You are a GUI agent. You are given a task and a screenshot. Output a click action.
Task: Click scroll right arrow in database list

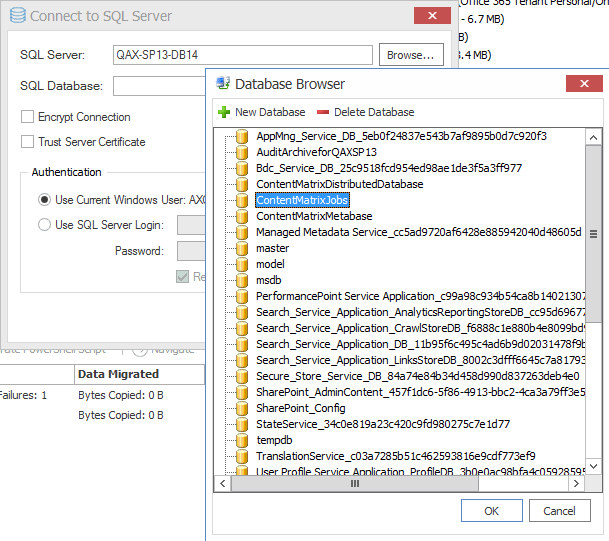[x=576, y=484]
